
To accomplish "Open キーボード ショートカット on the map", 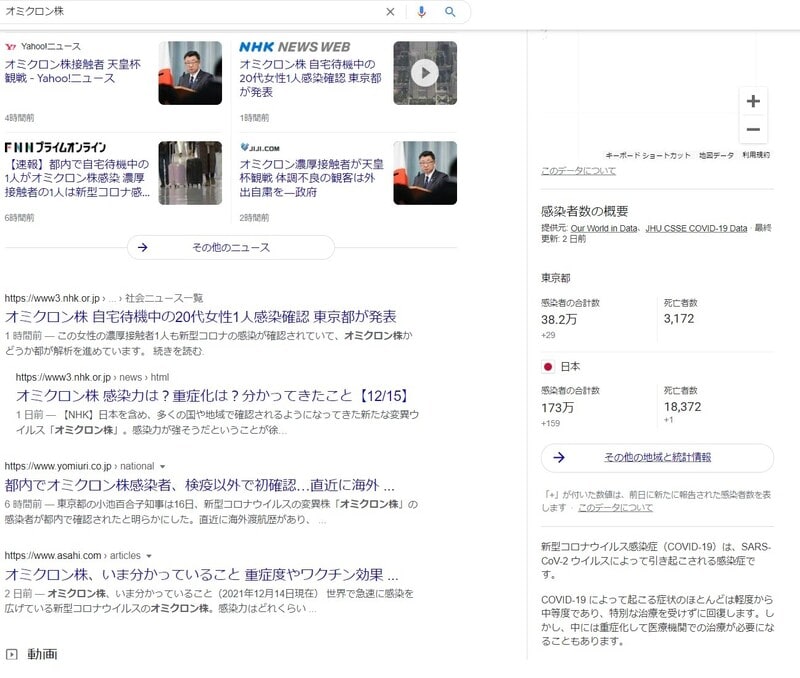I will click(648, 155).
